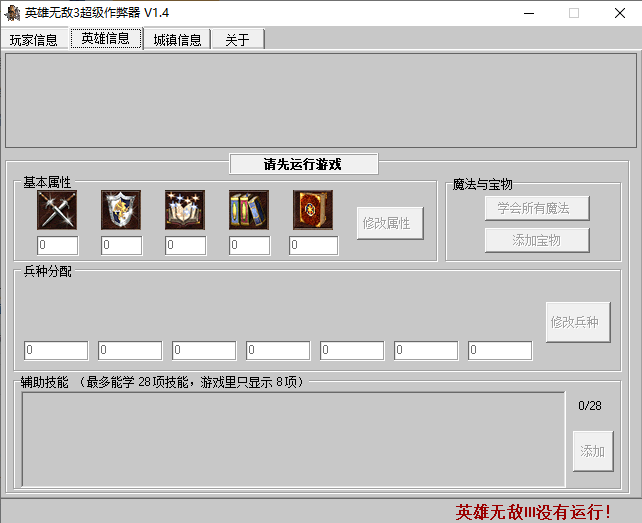Focus the input under the red spellbook icon
This screenshot has width=642, height=523.
pos(314,245)
